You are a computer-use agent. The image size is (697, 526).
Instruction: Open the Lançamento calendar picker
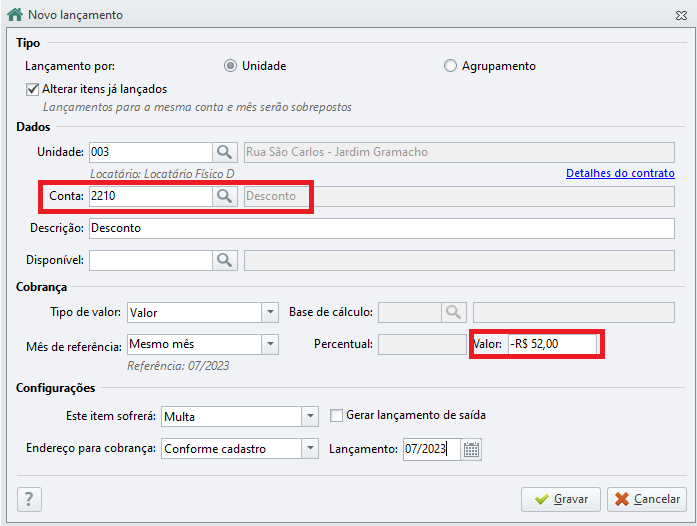pyautogui.click(x=471, y=450)
